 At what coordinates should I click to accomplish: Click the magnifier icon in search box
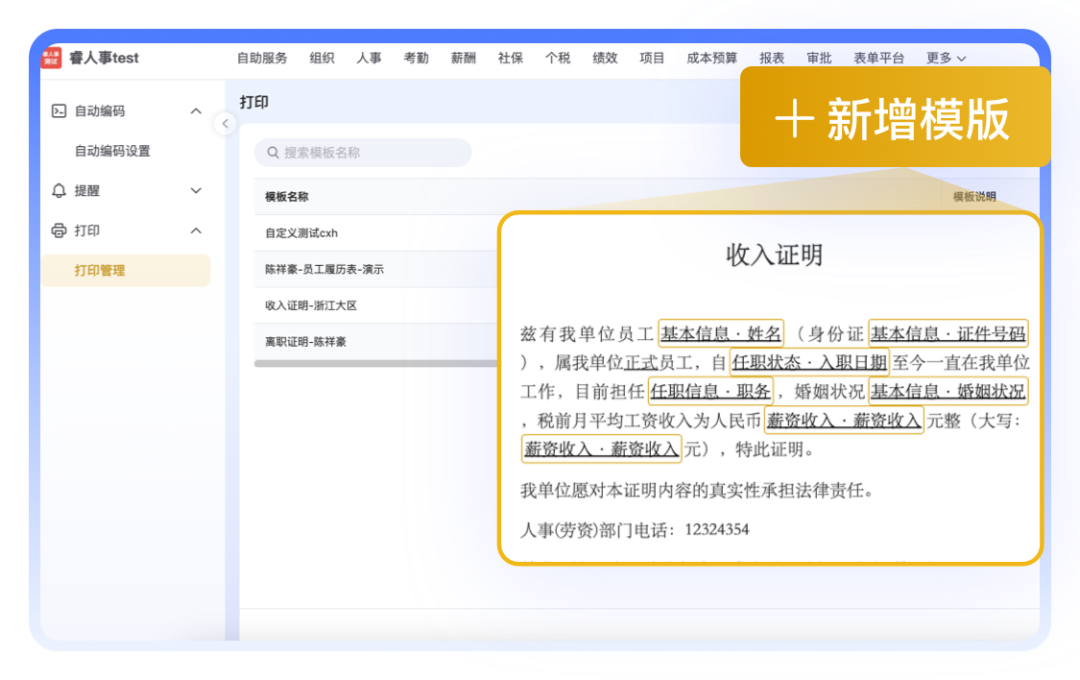click(x=272, y=153)
